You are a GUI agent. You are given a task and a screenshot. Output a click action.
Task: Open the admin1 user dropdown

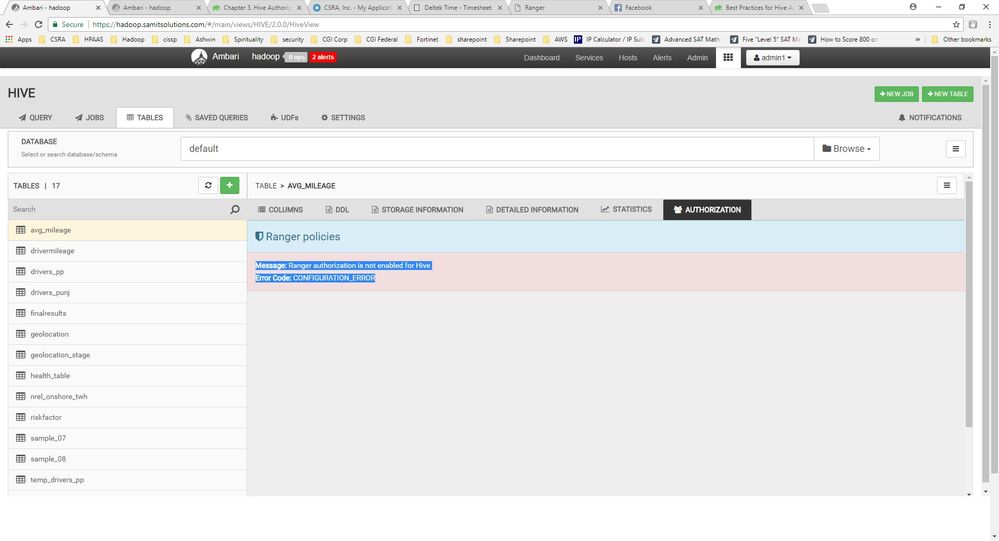(772, 57)
